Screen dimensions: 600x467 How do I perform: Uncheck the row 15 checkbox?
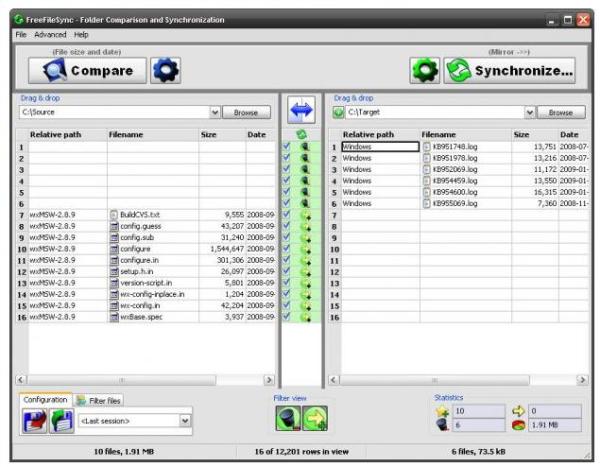click(x=286, y=305)
